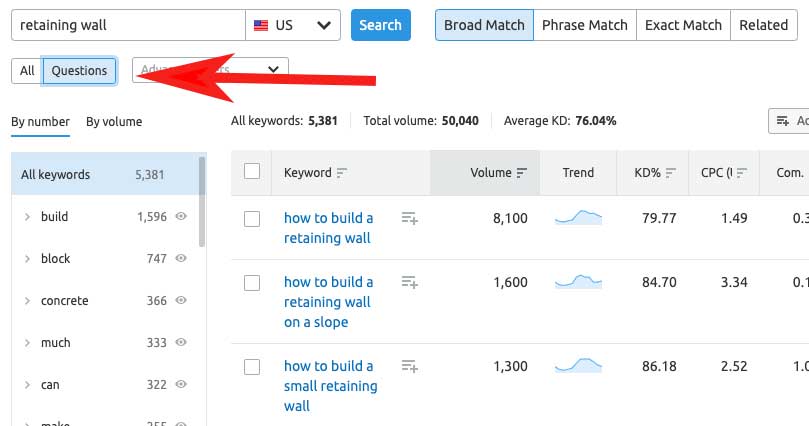View trend sparkline for the 8,100 volume keyword
809x426 pixels.
[x=578, y=217]
